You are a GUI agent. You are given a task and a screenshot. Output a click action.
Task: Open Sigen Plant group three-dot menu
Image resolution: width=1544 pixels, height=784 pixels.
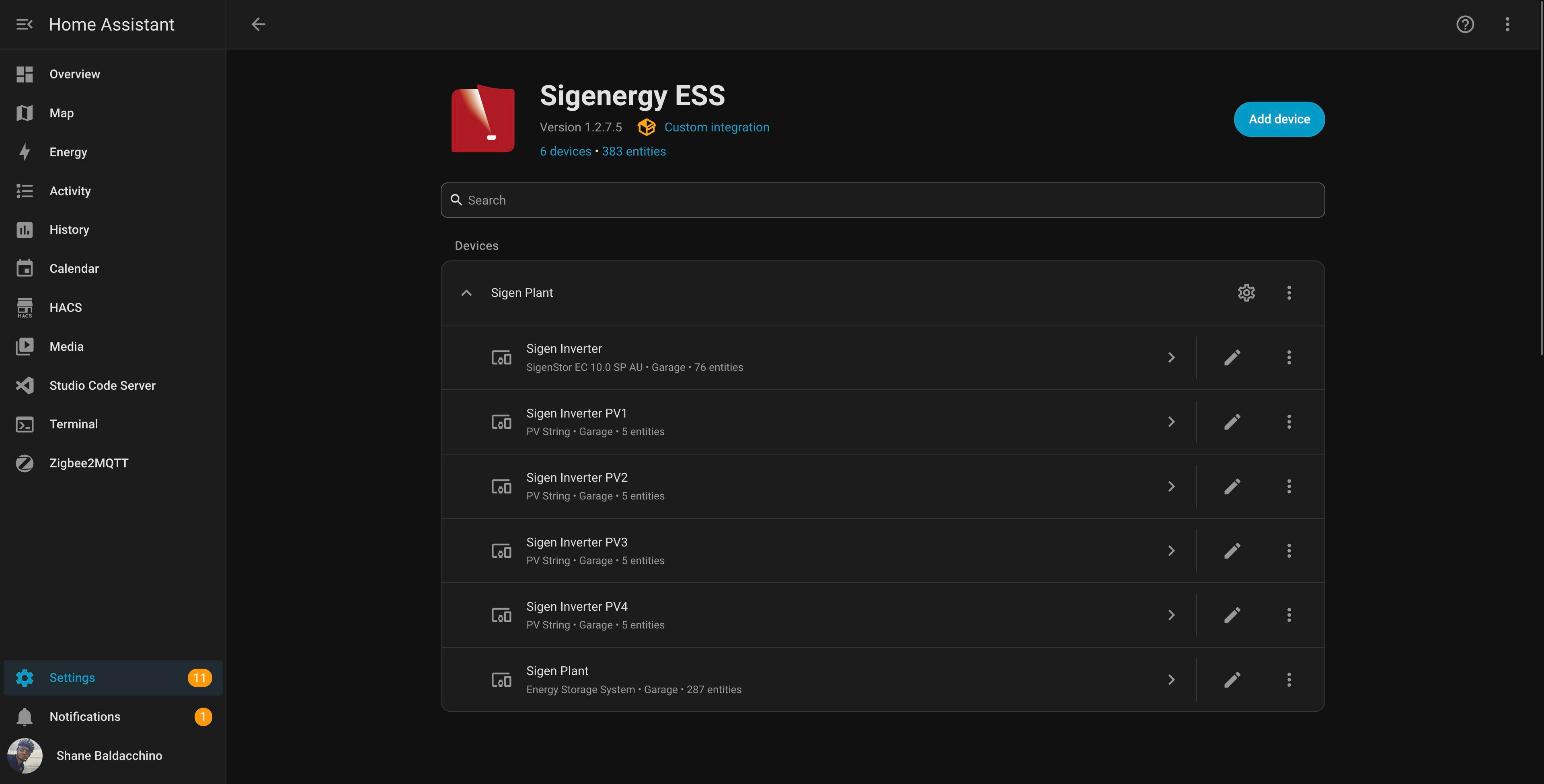(1289, 293)
